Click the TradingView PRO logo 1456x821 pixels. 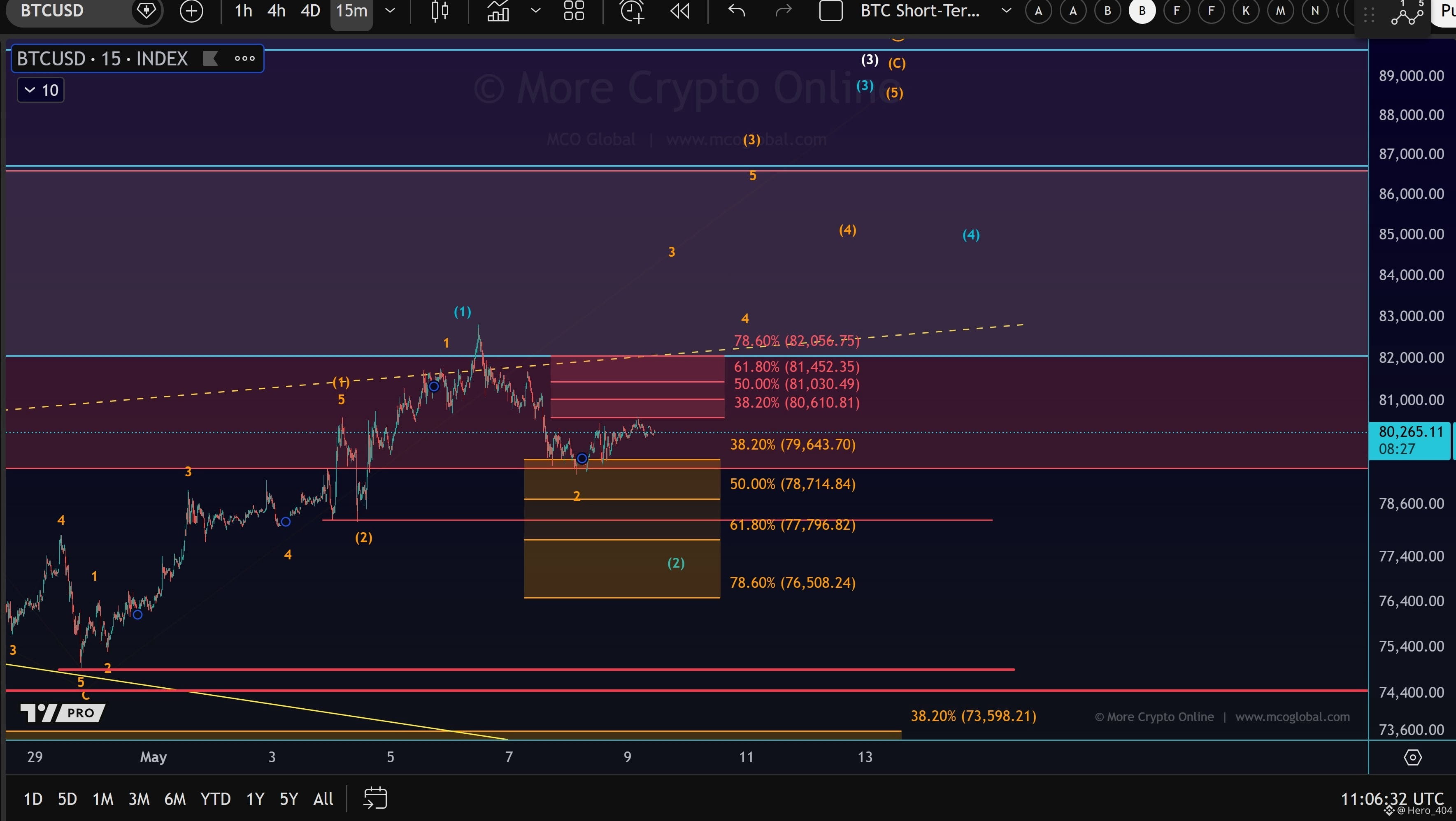(62, 712)
